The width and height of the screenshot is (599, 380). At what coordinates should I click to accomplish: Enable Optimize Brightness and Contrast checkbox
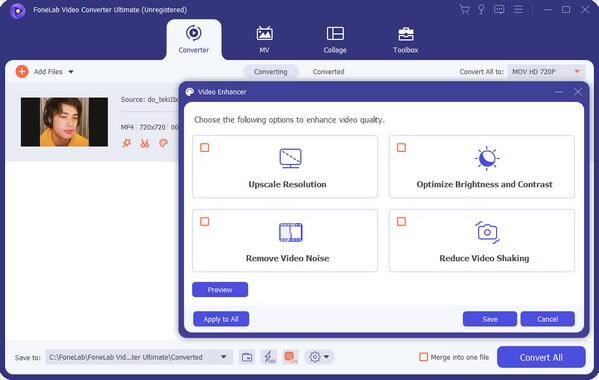401,147
